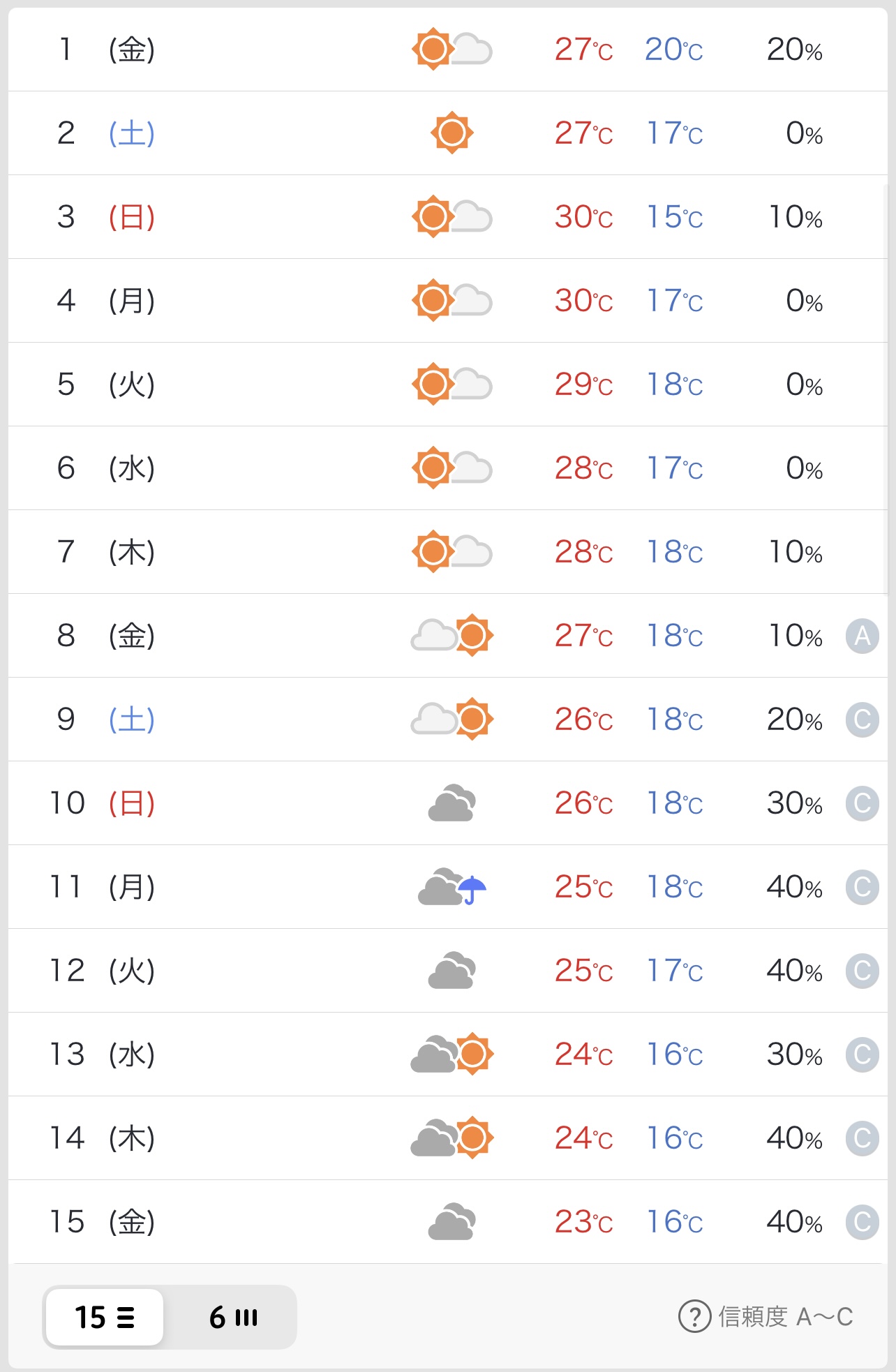Switch to the 15-day list view
896x1372 pixels.
click(x=105, y=1317)
